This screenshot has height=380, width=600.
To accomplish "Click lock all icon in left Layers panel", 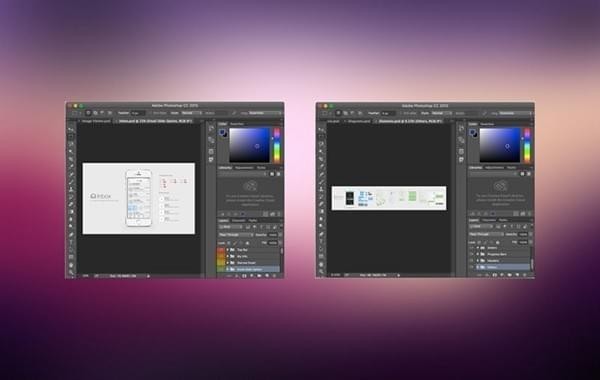I will click(247, 243).
